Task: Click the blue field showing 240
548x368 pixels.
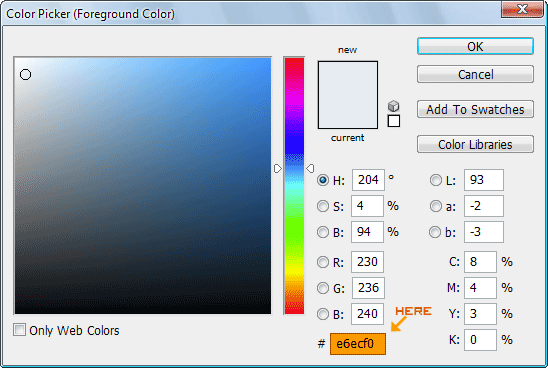Action: (368, 314)
